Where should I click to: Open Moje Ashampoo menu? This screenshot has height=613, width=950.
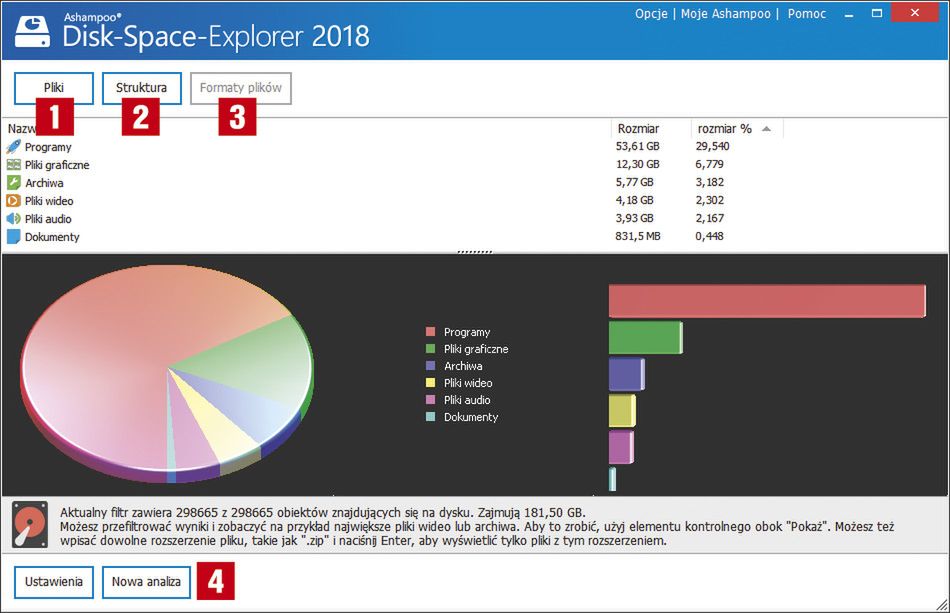point(725,13)
